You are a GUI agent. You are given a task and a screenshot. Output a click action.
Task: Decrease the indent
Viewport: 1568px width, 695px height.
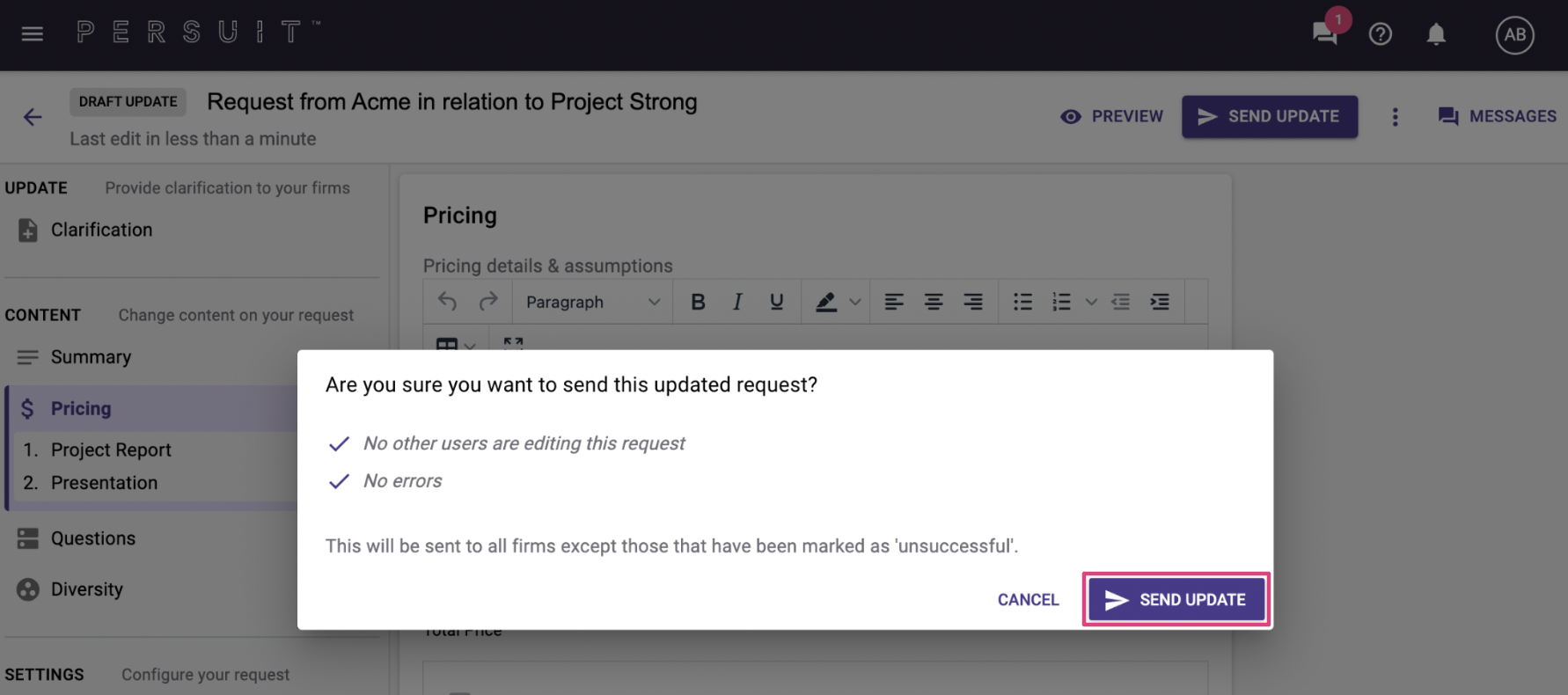click(1120, 302)
